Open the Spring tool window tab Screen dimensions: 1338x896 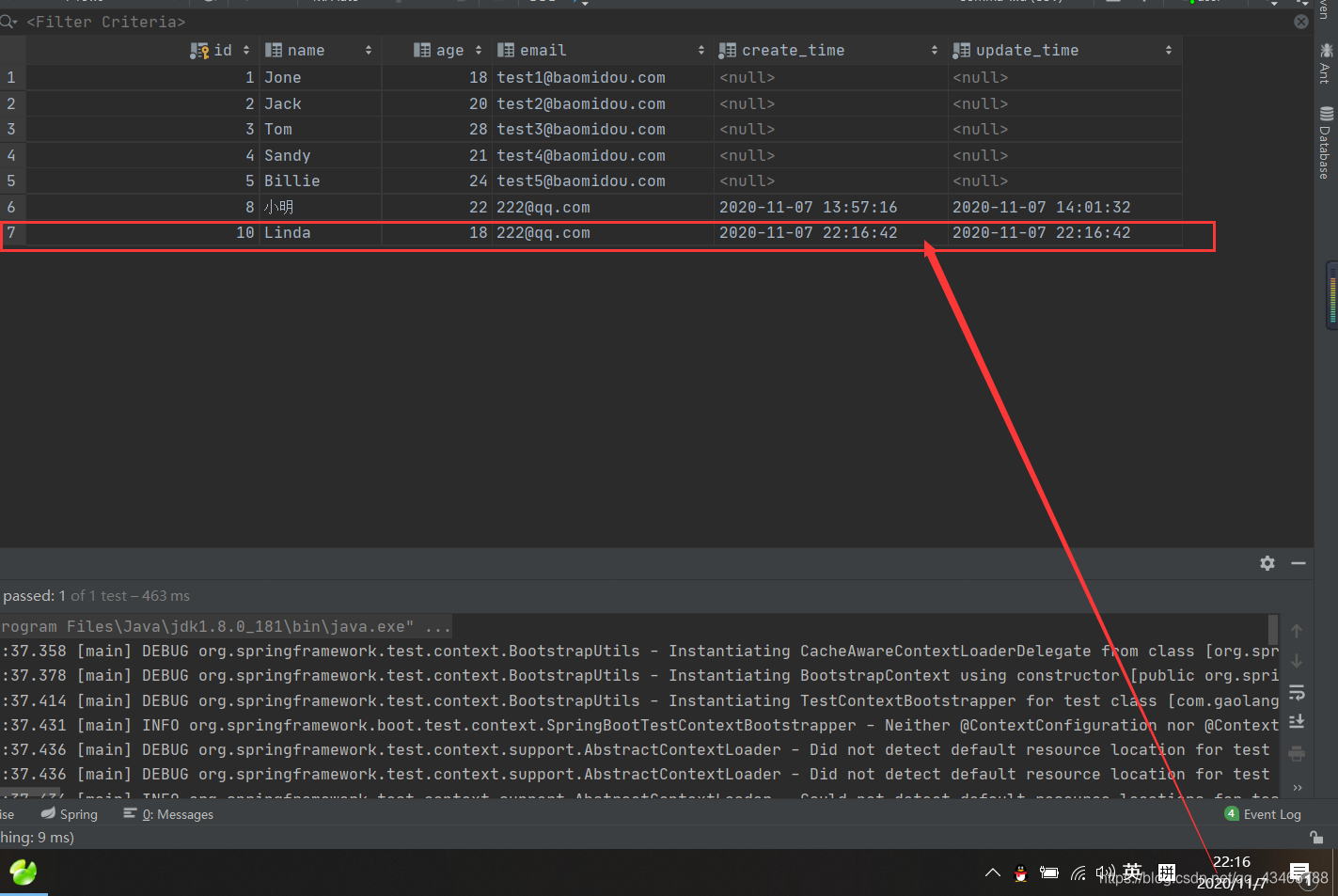[69, 814]
